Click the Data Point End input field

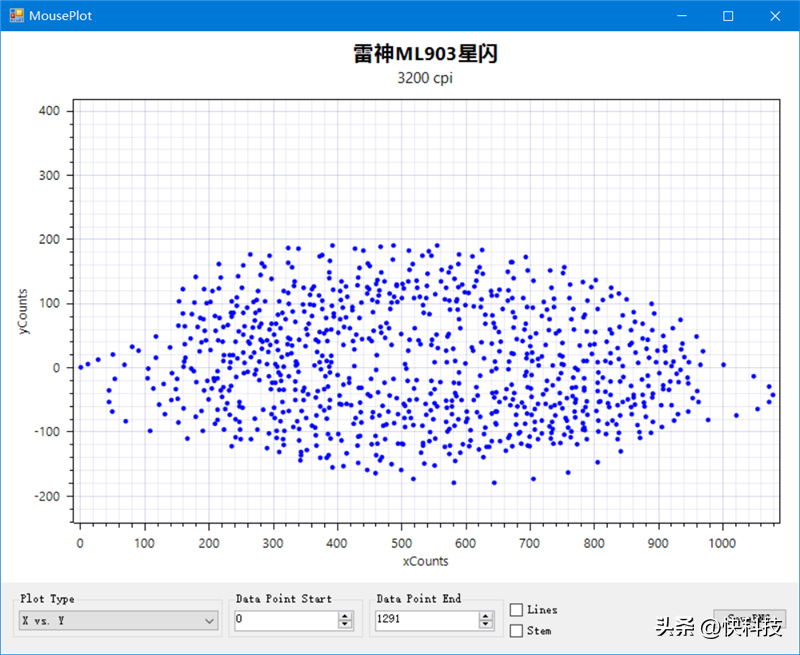427,620
